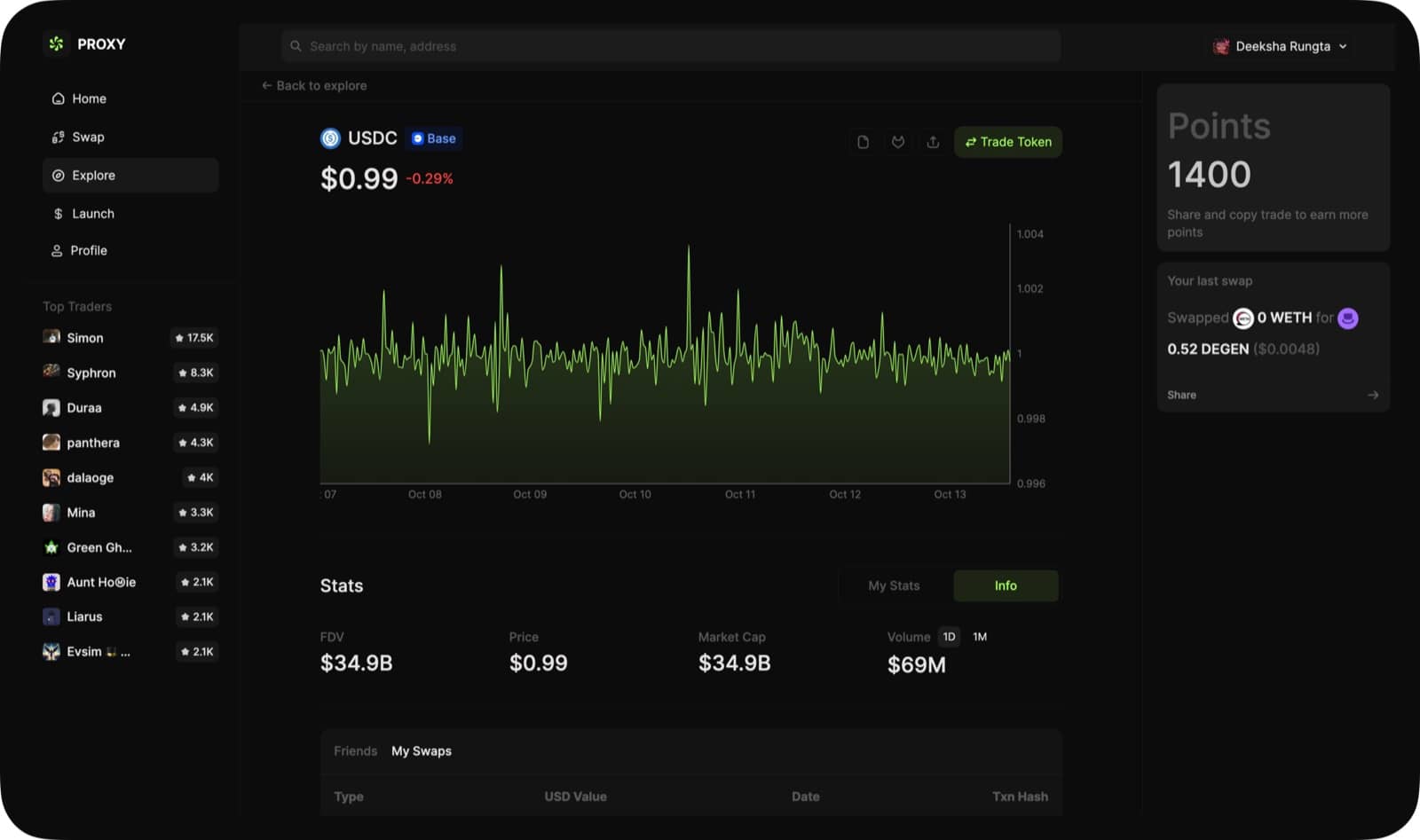1420x840 pixels.
Task: Select top trader Duraa's avatar
Action: (x=51, y=408)
